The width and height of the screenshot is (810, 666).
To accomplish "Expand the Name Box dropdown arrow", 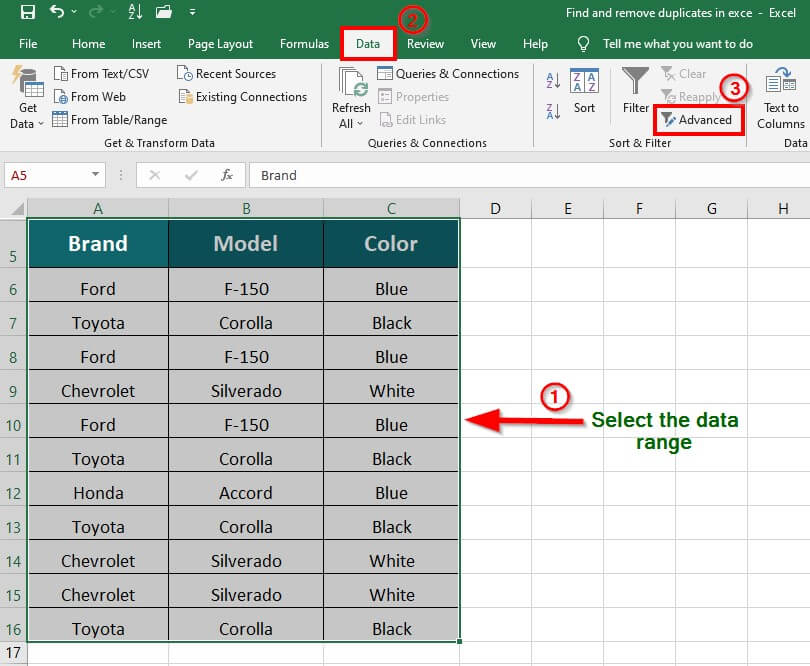I will 96,175.
